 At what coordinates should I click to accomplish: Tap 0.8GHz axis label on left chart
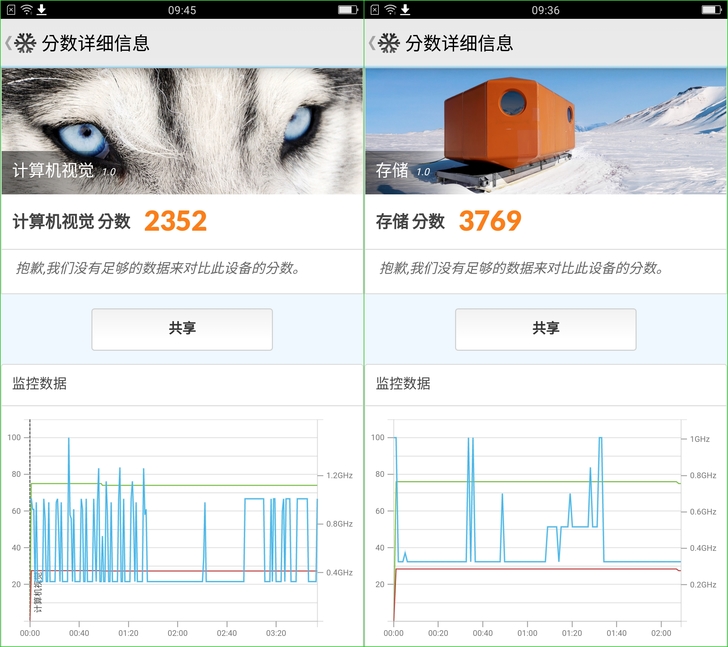tap(339, 524)
